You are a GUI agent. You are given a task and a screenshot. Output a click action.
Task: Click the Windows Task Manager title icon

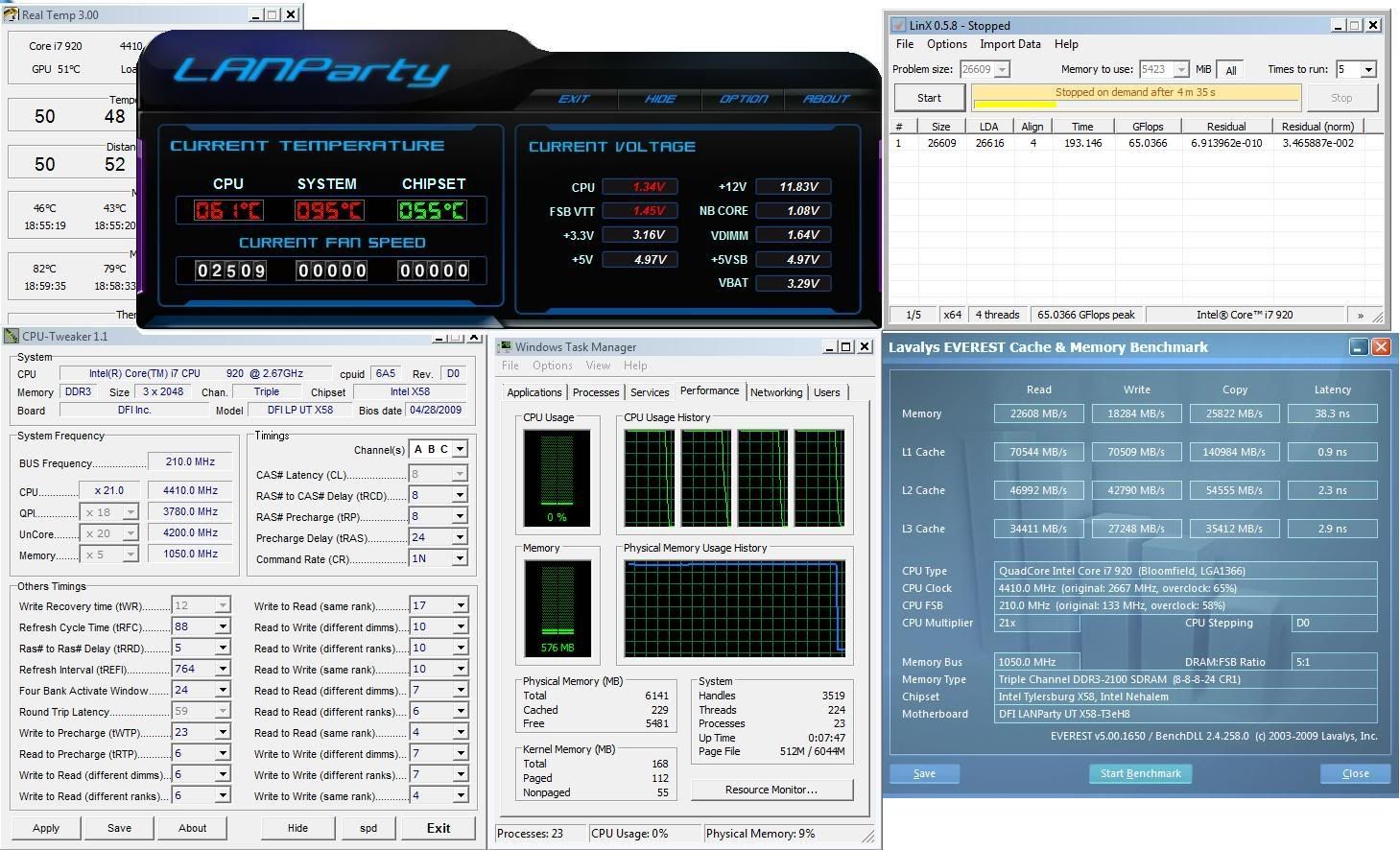pos(505,347)
